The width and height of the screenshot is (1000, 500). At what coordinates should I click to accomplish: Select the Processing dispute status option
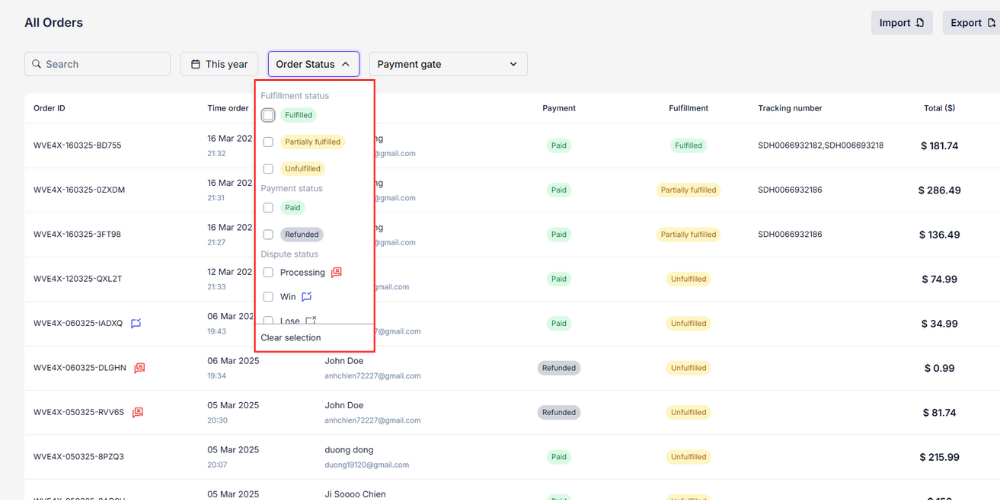pyautogui.click(x=268, y=272)
